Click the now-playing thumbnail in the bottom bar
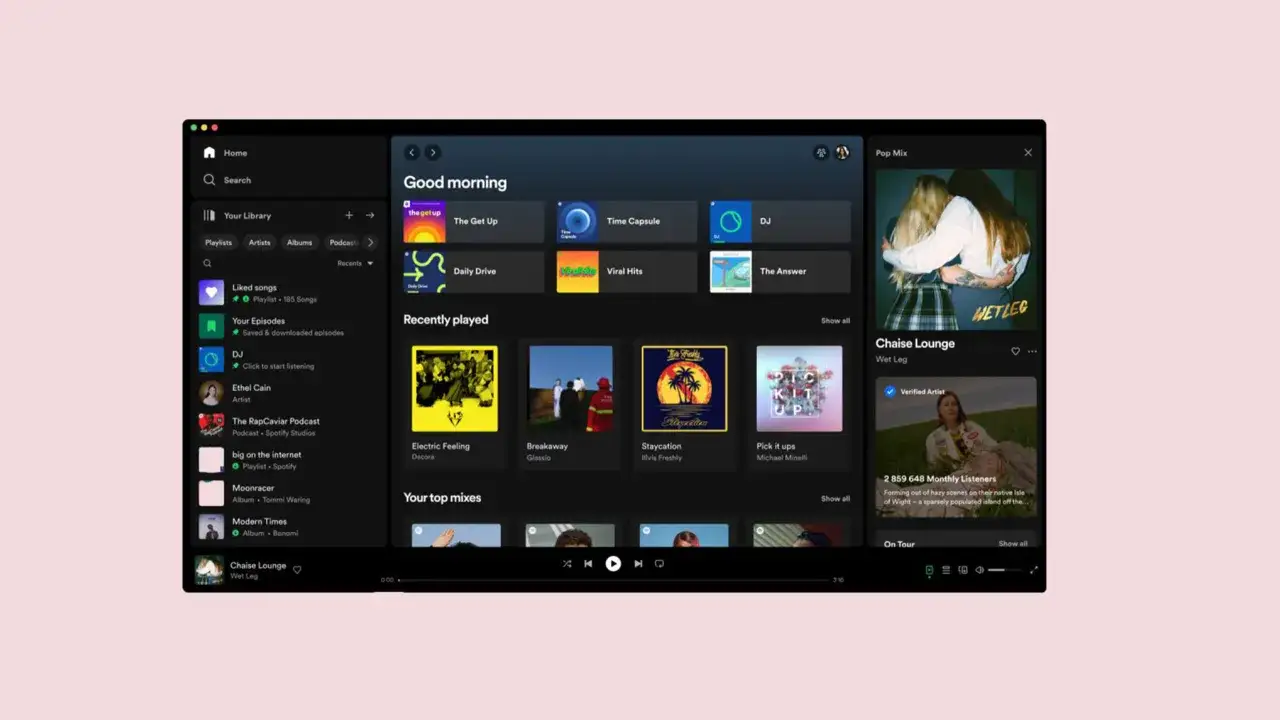 pyautogui.click(x=209, y=570)
